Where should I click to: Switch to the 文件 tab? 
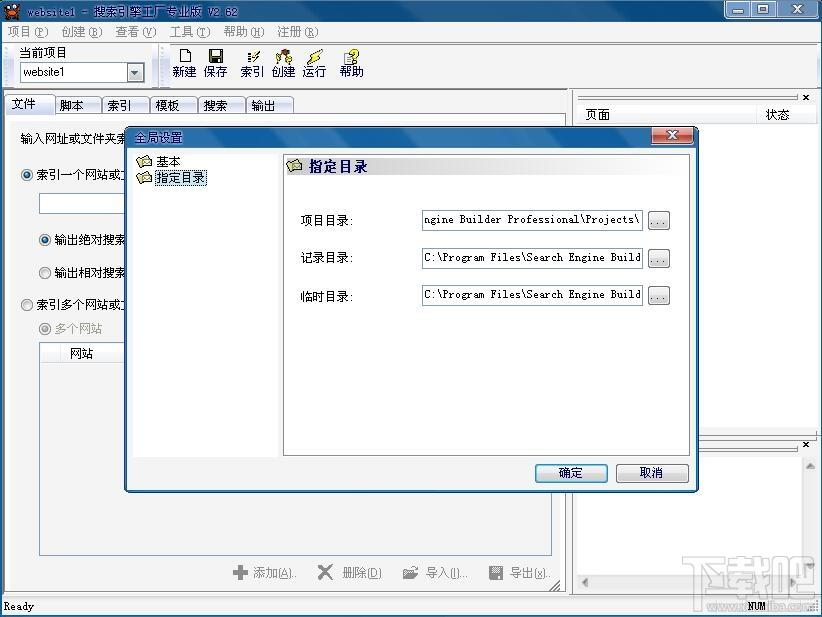30,104
